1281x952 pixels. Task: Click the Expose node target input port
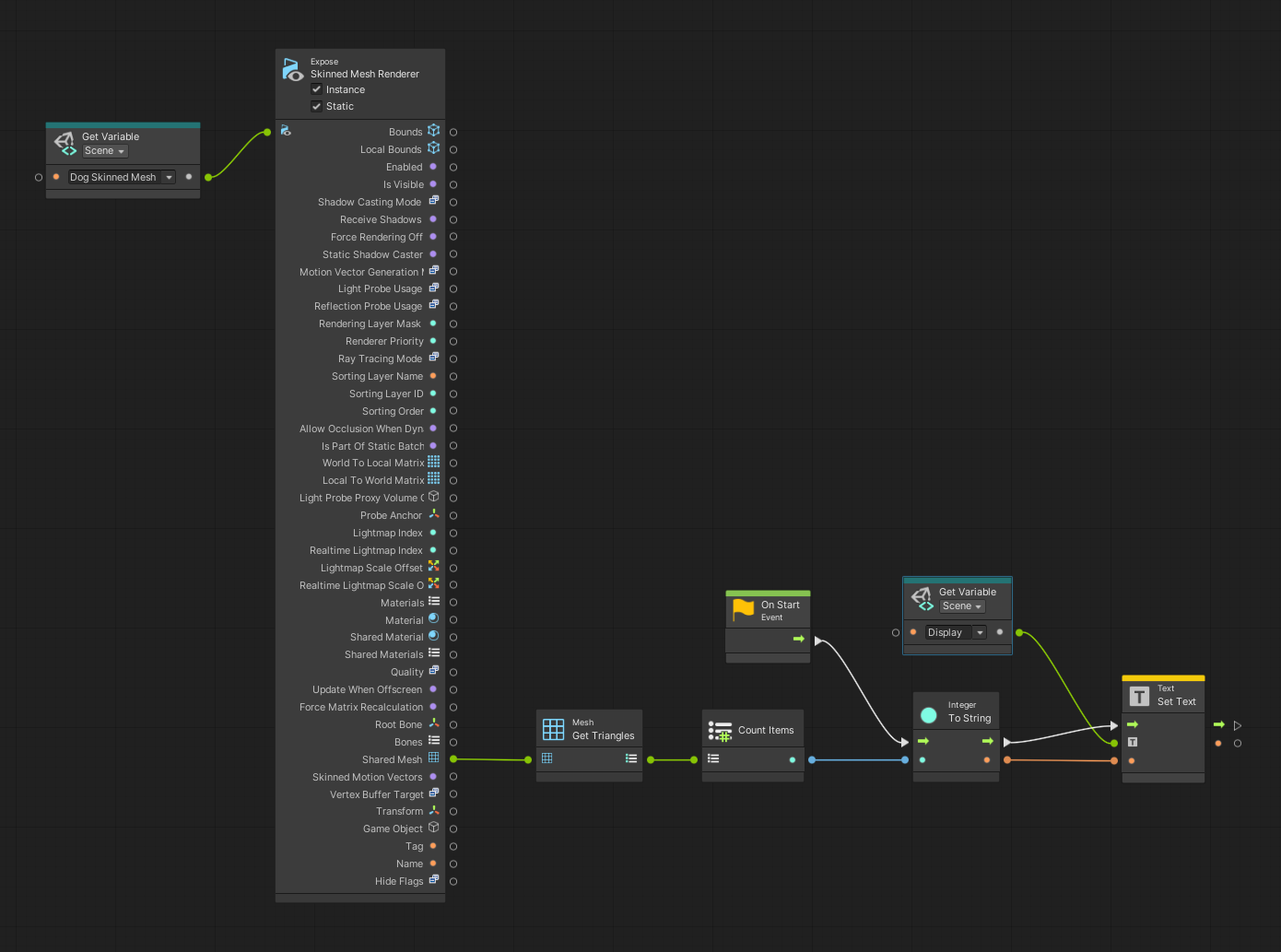click(267, 133)
